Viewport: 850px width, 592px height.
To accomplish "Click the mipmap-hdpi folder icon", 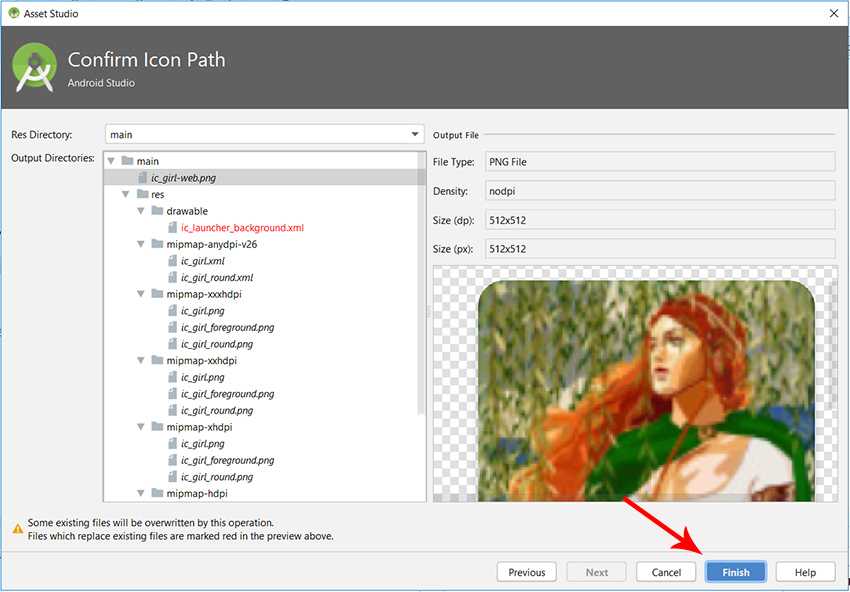I will 157,493.
